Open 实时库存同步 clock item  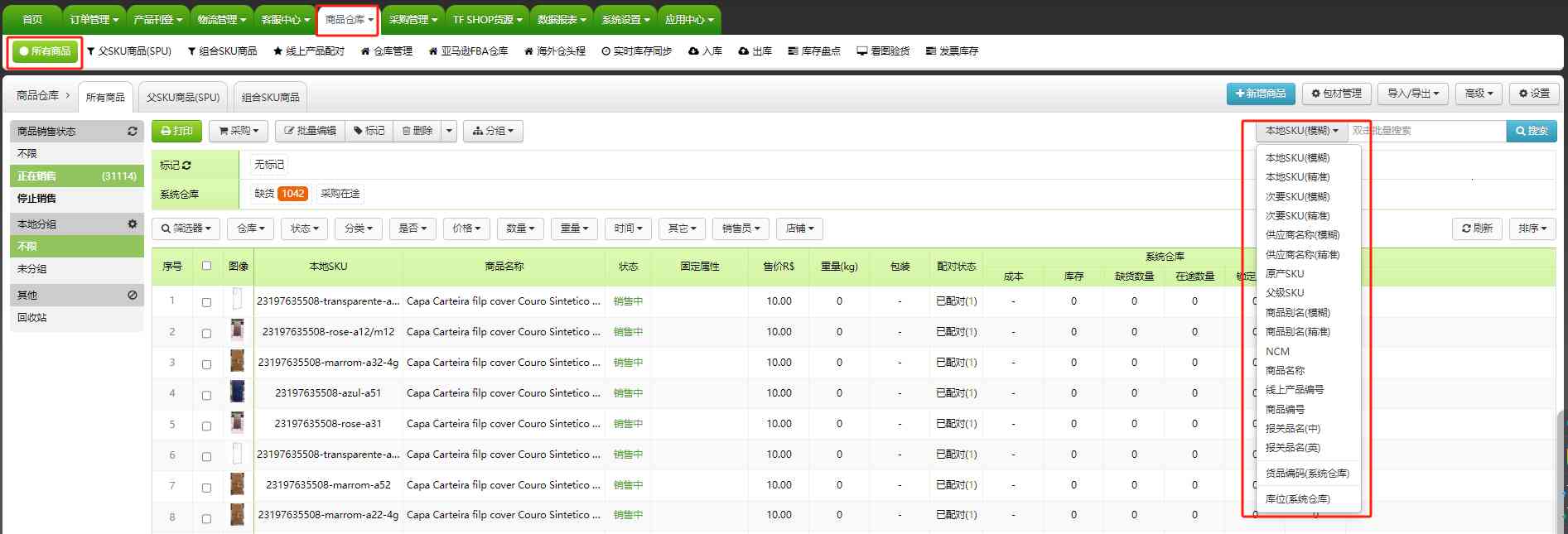(637, 51)
